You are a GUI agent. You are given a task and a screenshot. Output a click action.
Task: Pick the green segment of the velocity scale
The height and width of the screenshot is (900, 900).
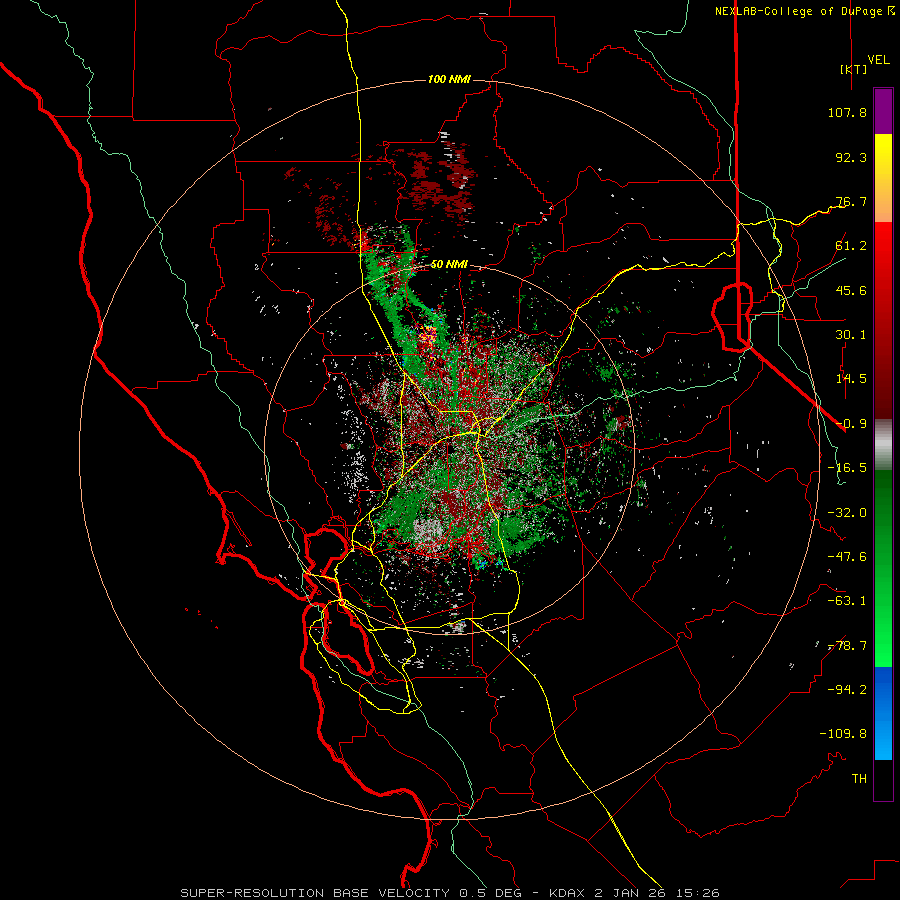pos(883,568)
